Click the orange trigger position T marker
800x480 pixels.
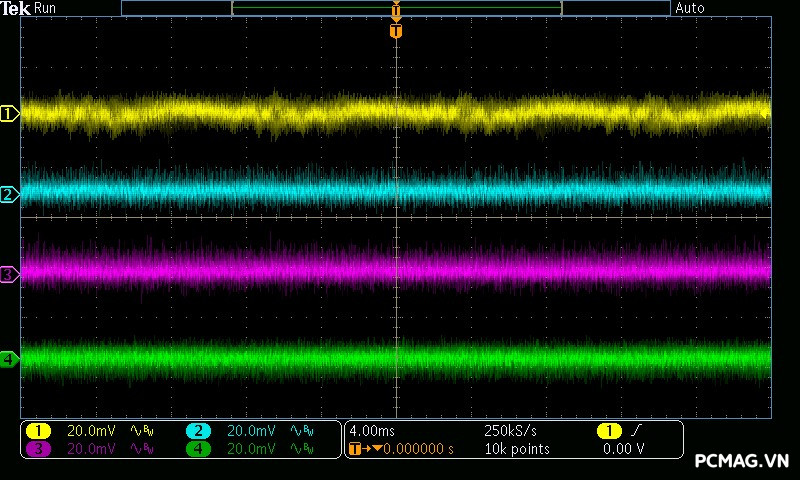pos(396,31)
